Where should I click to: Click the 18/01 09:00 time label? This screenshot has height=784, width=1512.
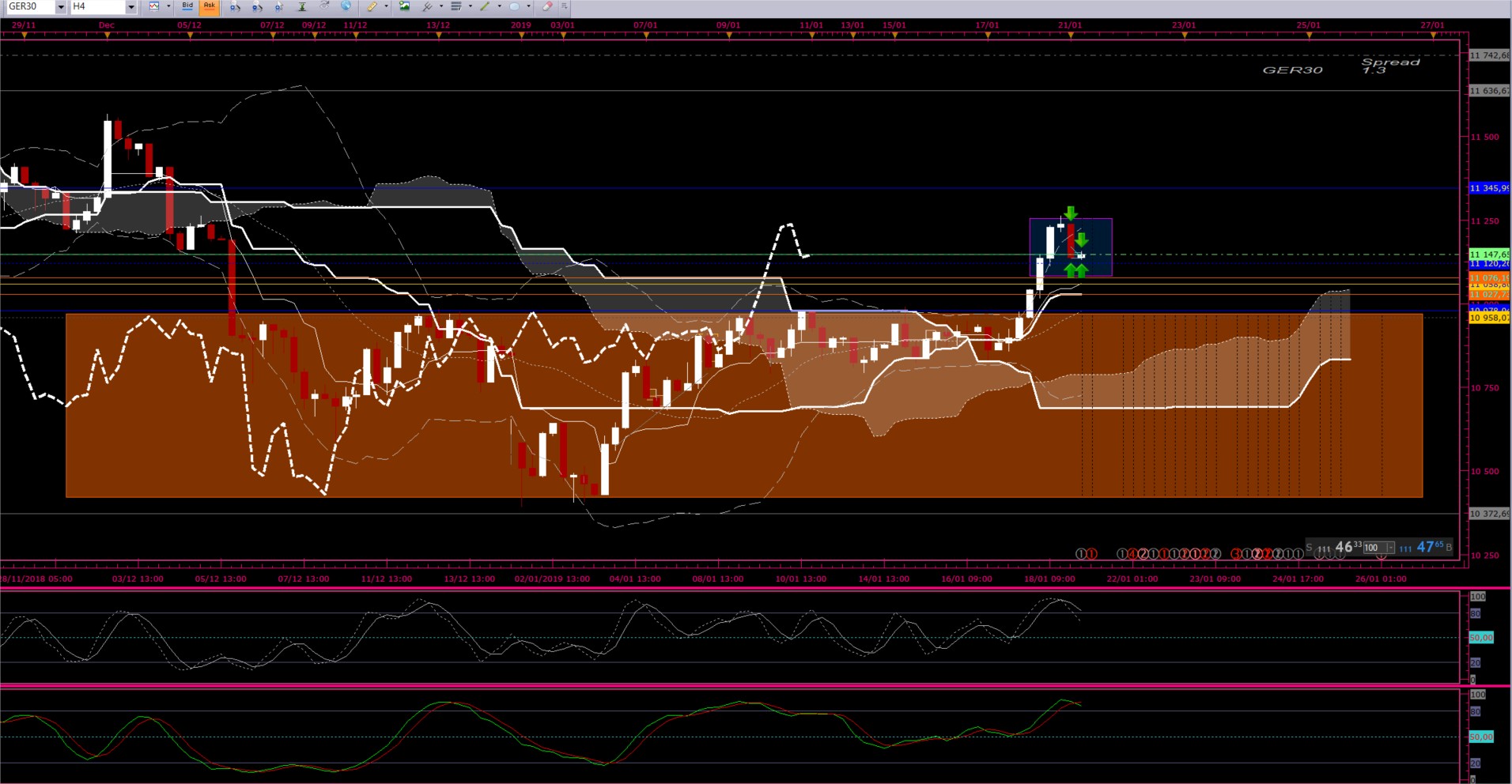pyautogui.click(x=1049, y=579)
